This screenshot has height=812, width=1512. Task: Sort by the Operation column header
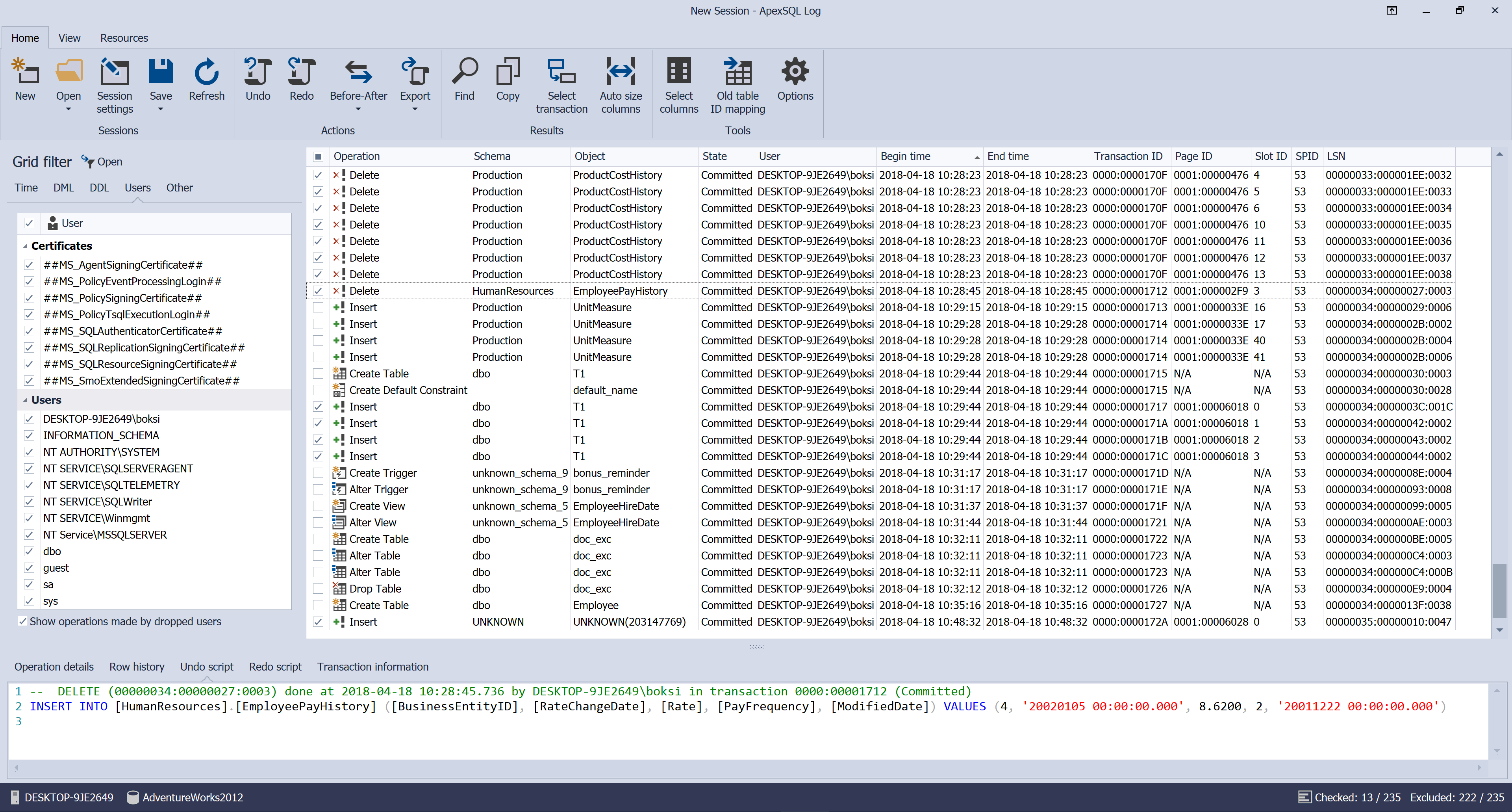click(399, 156)
